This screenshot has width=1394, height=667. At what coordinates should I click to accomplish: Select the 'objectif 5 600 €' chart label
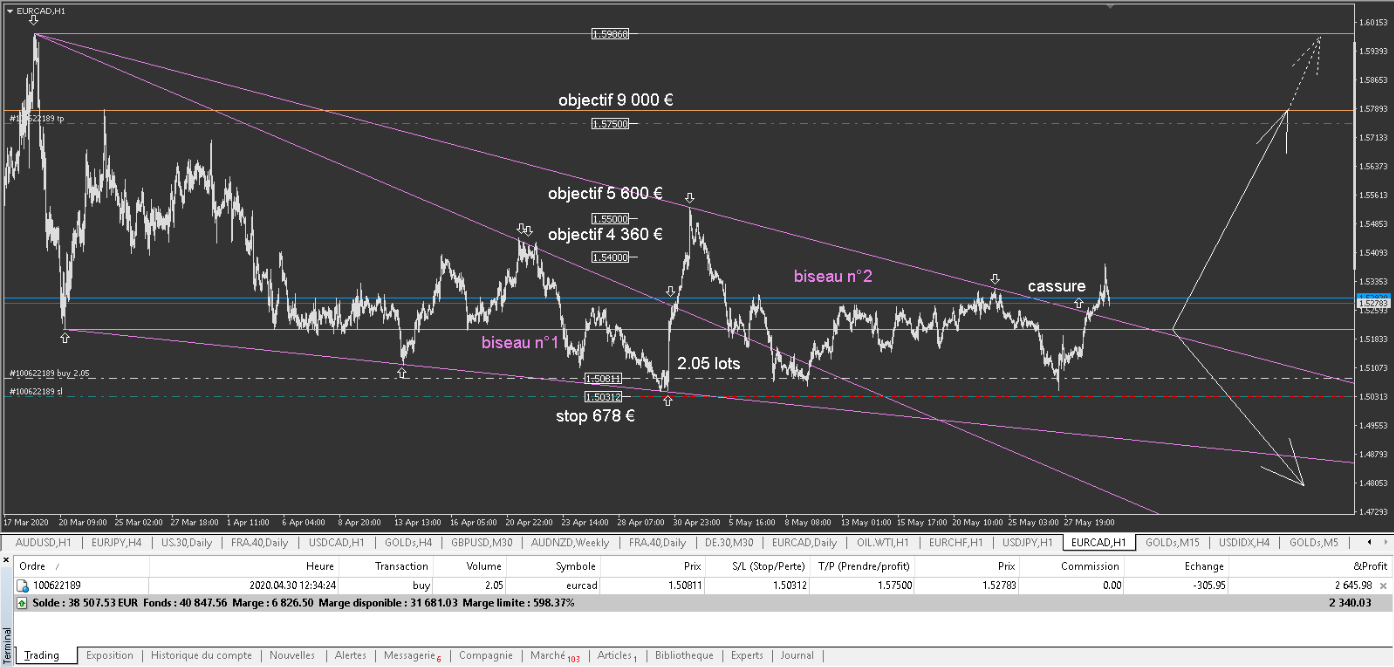pos(605,194)
